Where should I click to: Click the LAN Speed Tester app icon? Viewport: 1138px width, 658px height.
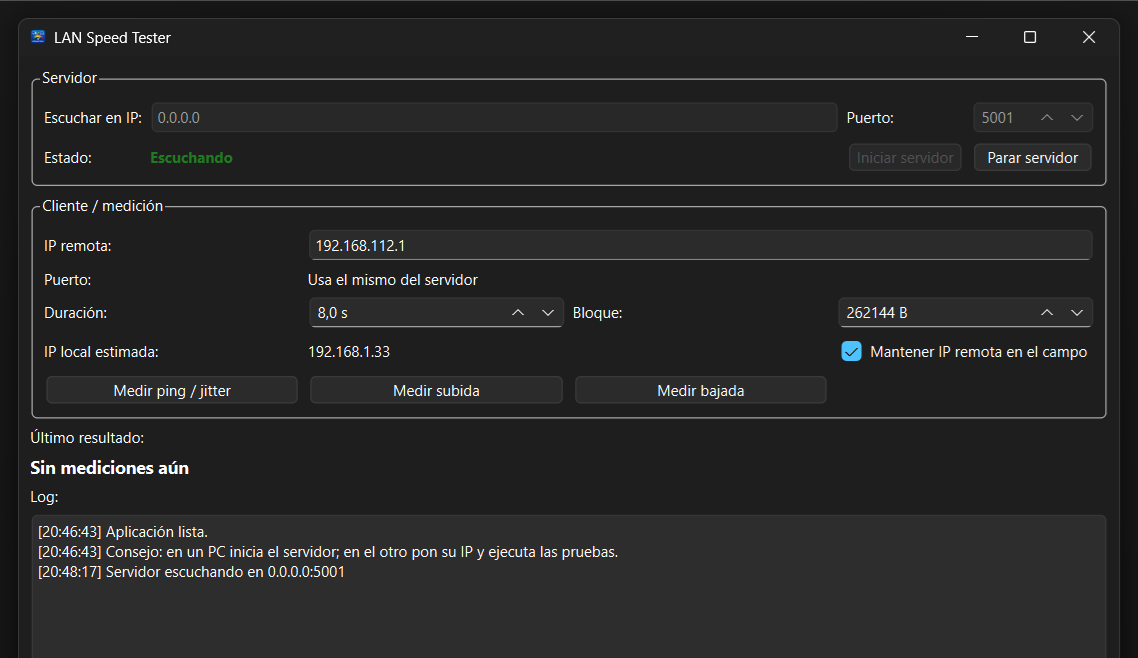click(x=38, y=38)
